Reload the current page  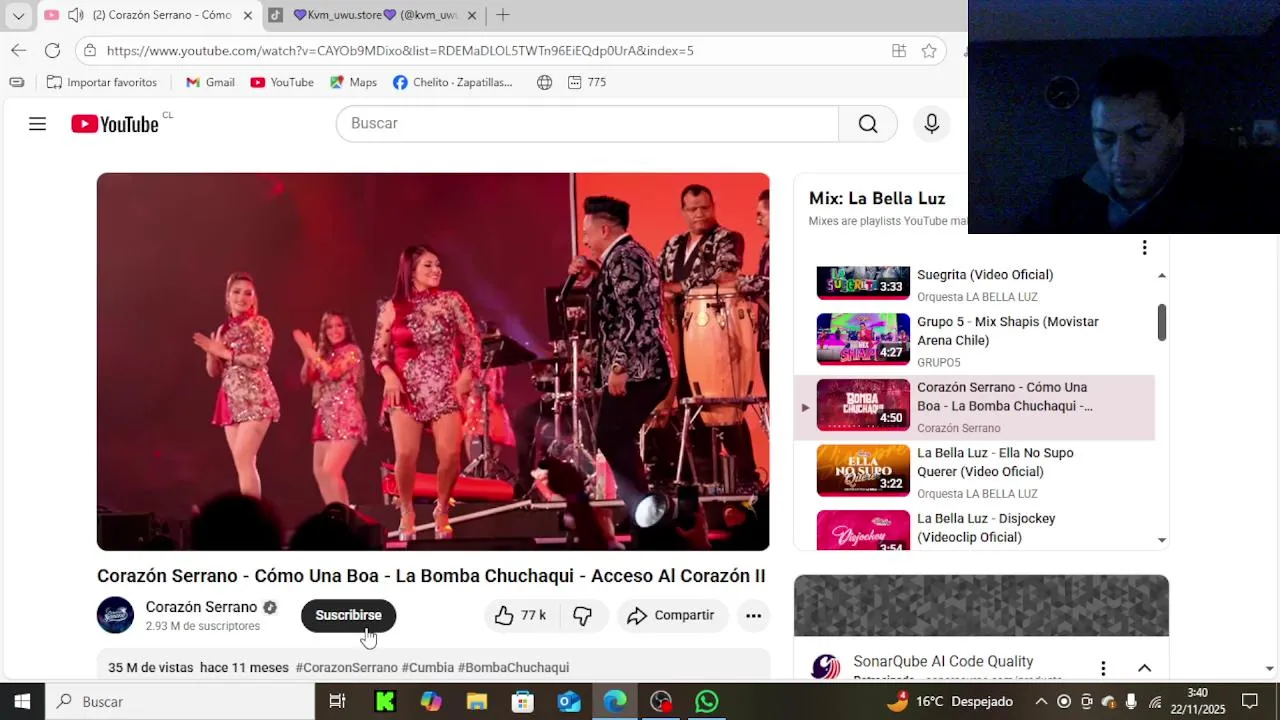point(53,50)
